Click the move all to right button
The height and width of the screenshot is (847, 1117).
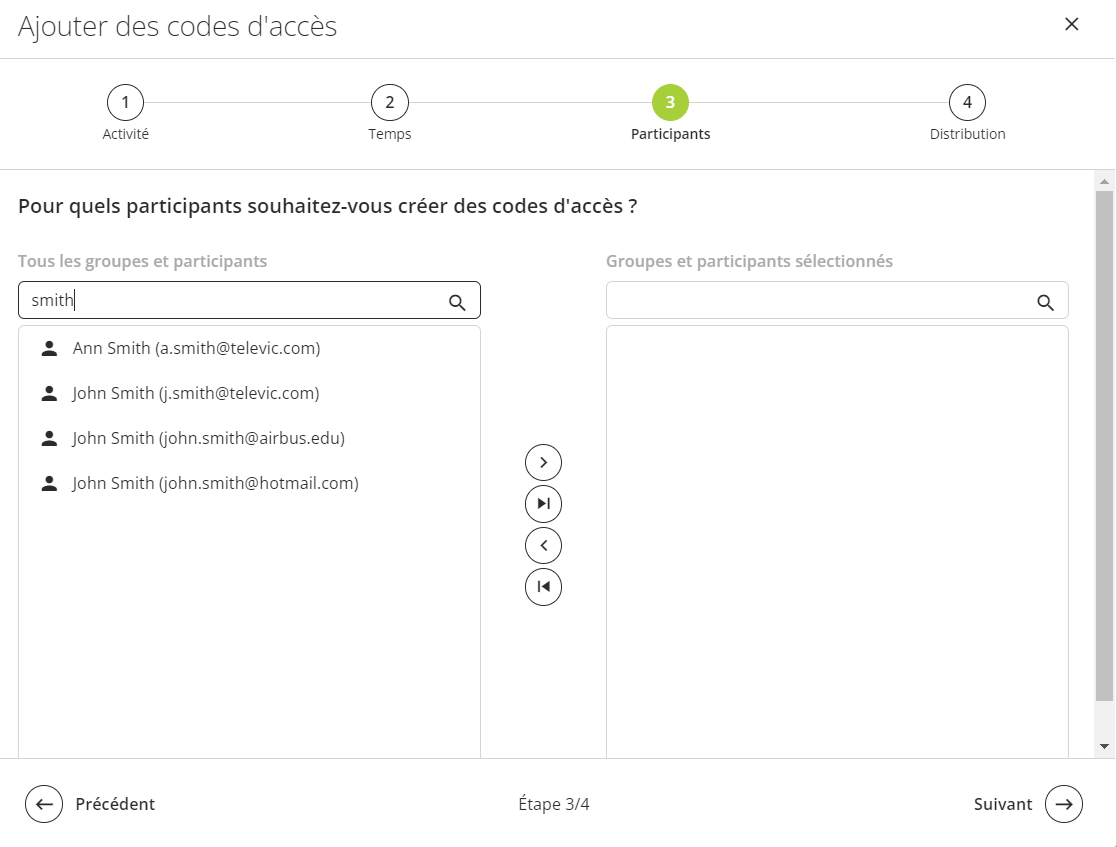[544, 504]
